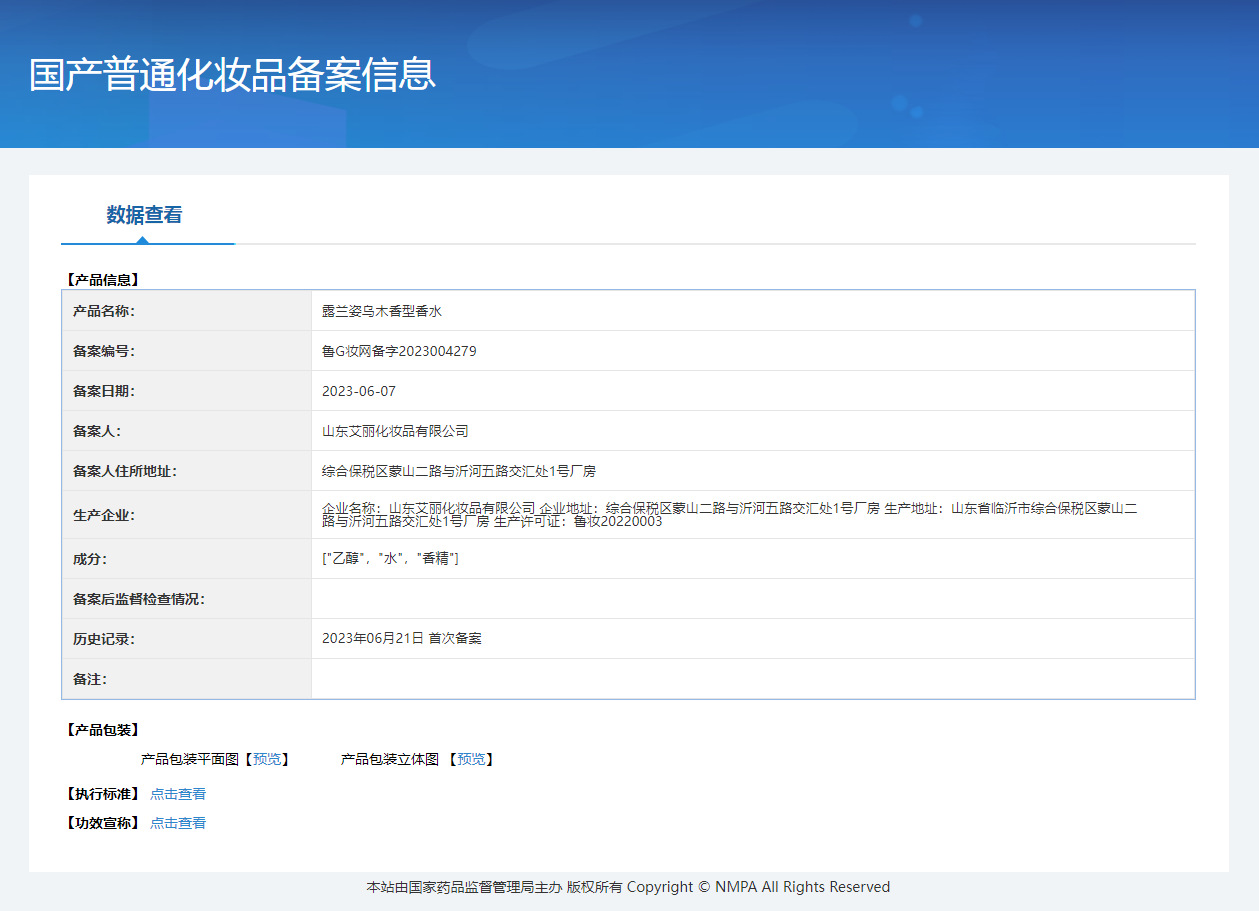Click the 历史记录 row label
Image resolution: width=1259 pixels, height=911 pixels.
tap(104, 639)
